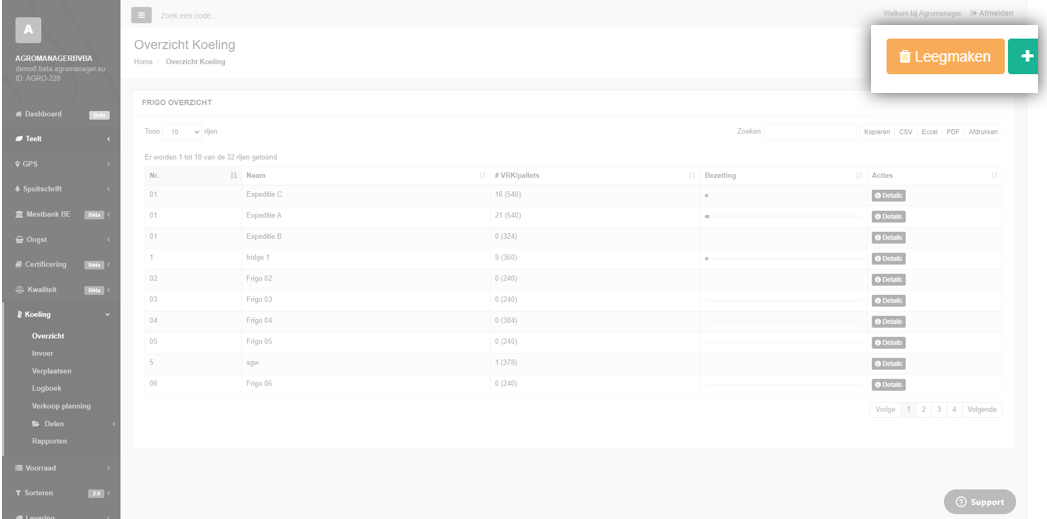The height and width of the screenshot is (519, 1047).
Task: Sort table by # VRK/pallets column
Action: pos(595,176)
